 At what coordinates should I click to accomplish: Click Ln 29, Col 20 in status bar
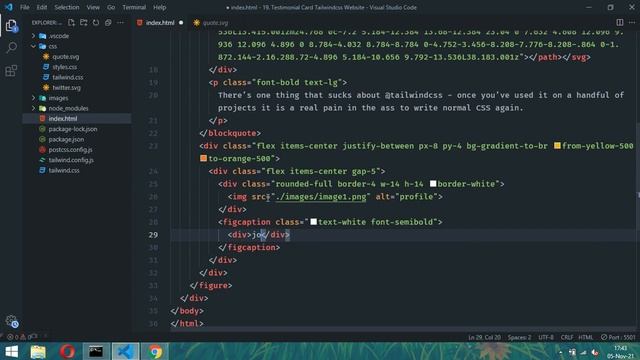click(x=484, y=337)
